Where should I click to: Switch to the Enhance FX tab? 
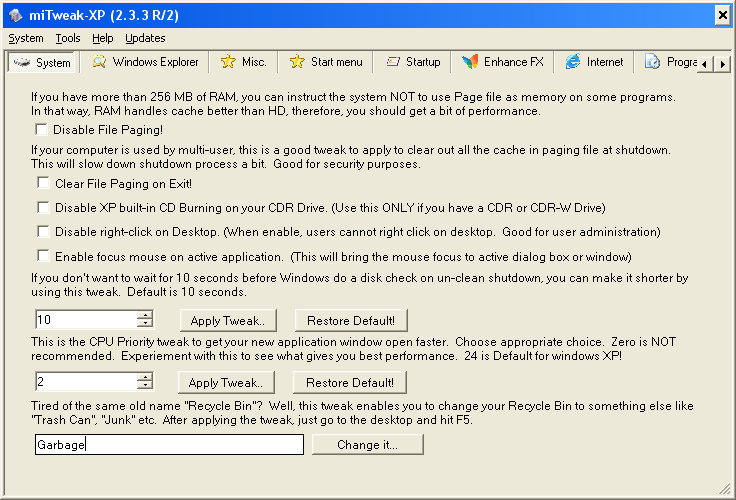(503, 62)
